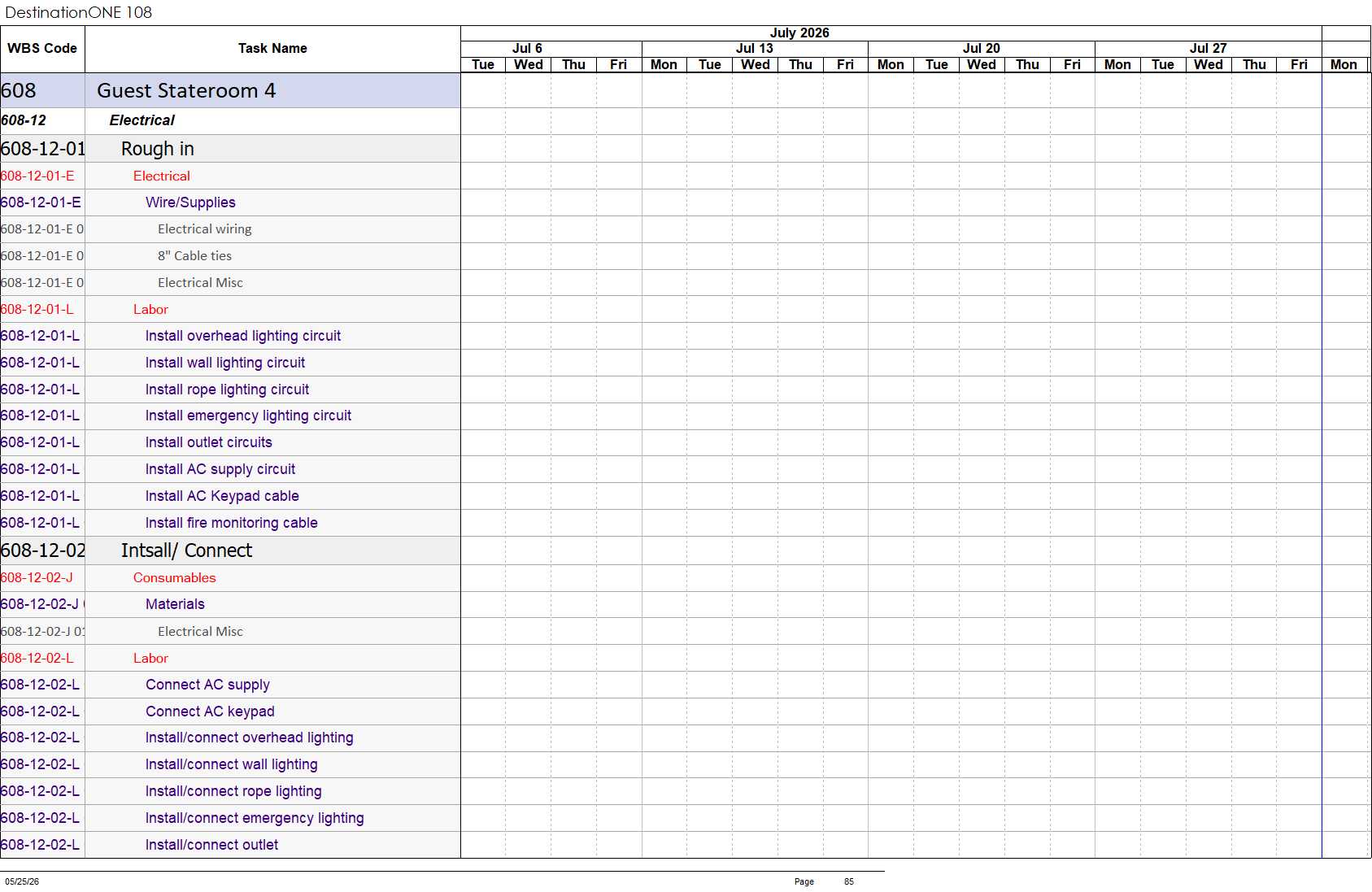Viewport: 1372px width, 892px height.
Task: Select Install wall lighting circuit
Action: [230, 363]
